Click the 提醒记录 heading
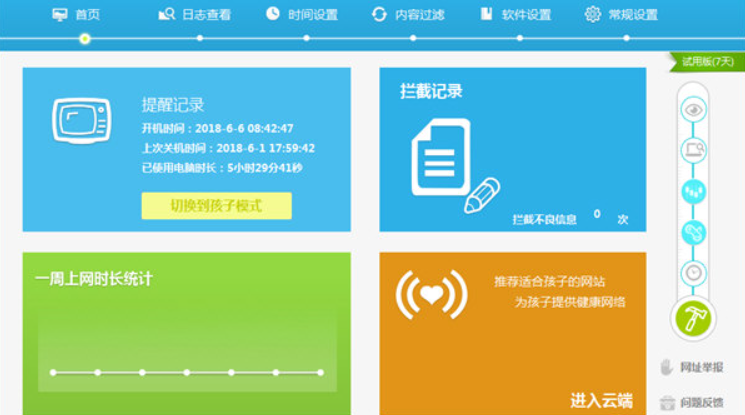 point(173,105)
